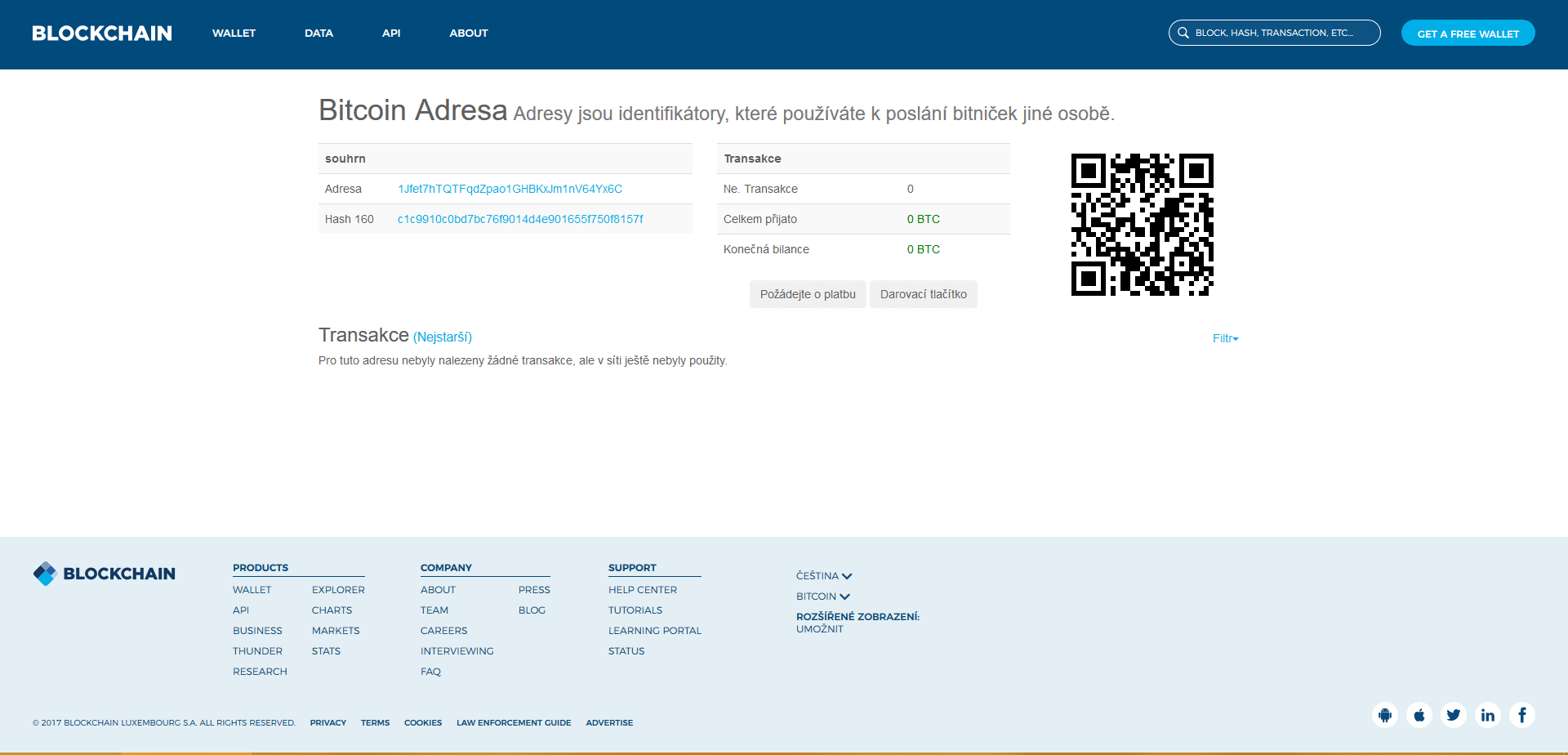Open the Terms link
This screenshot has width=1568, height=755.
pyautogui.click(x=376, y=723)
